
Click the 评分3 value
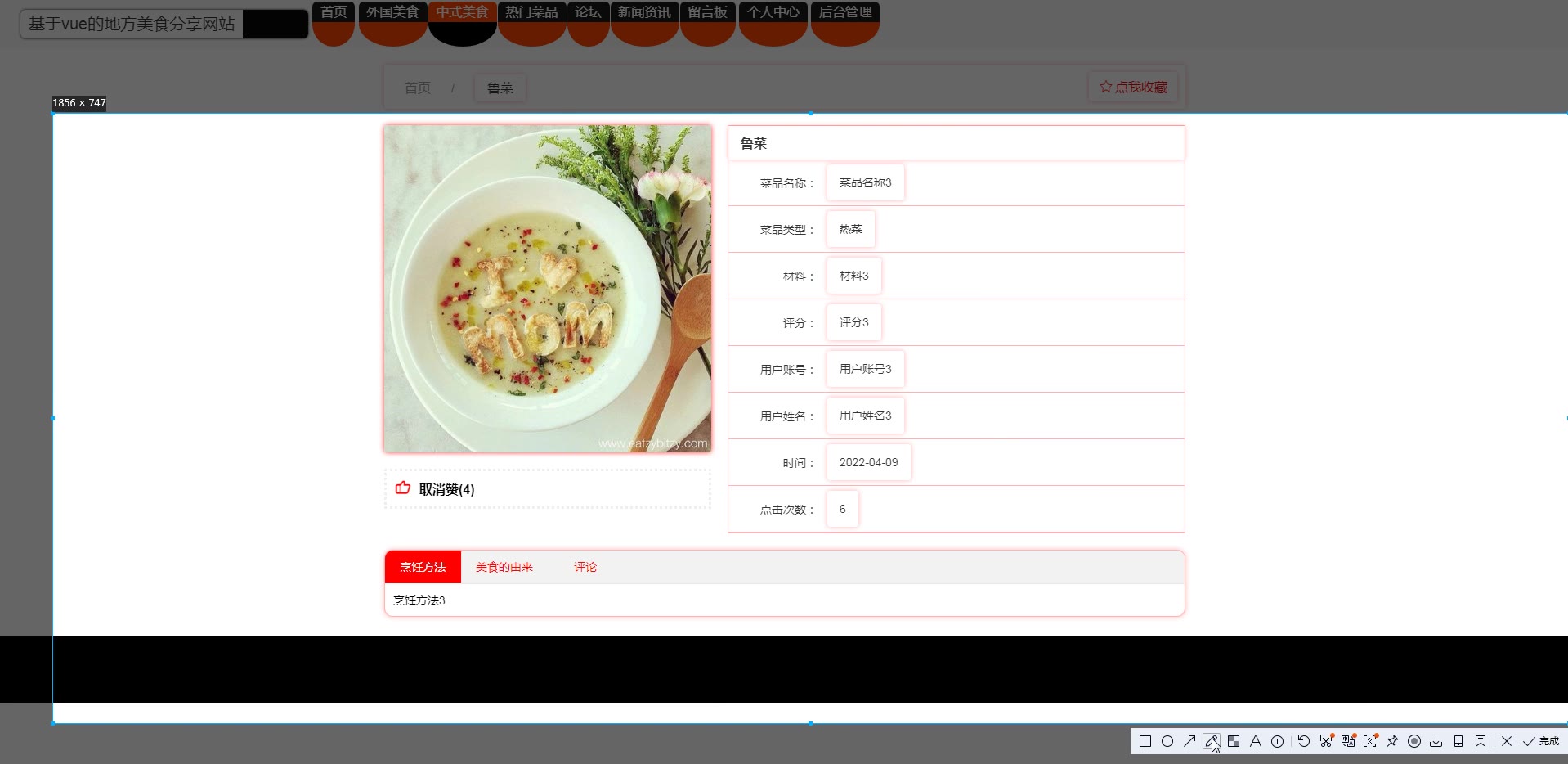854,322
